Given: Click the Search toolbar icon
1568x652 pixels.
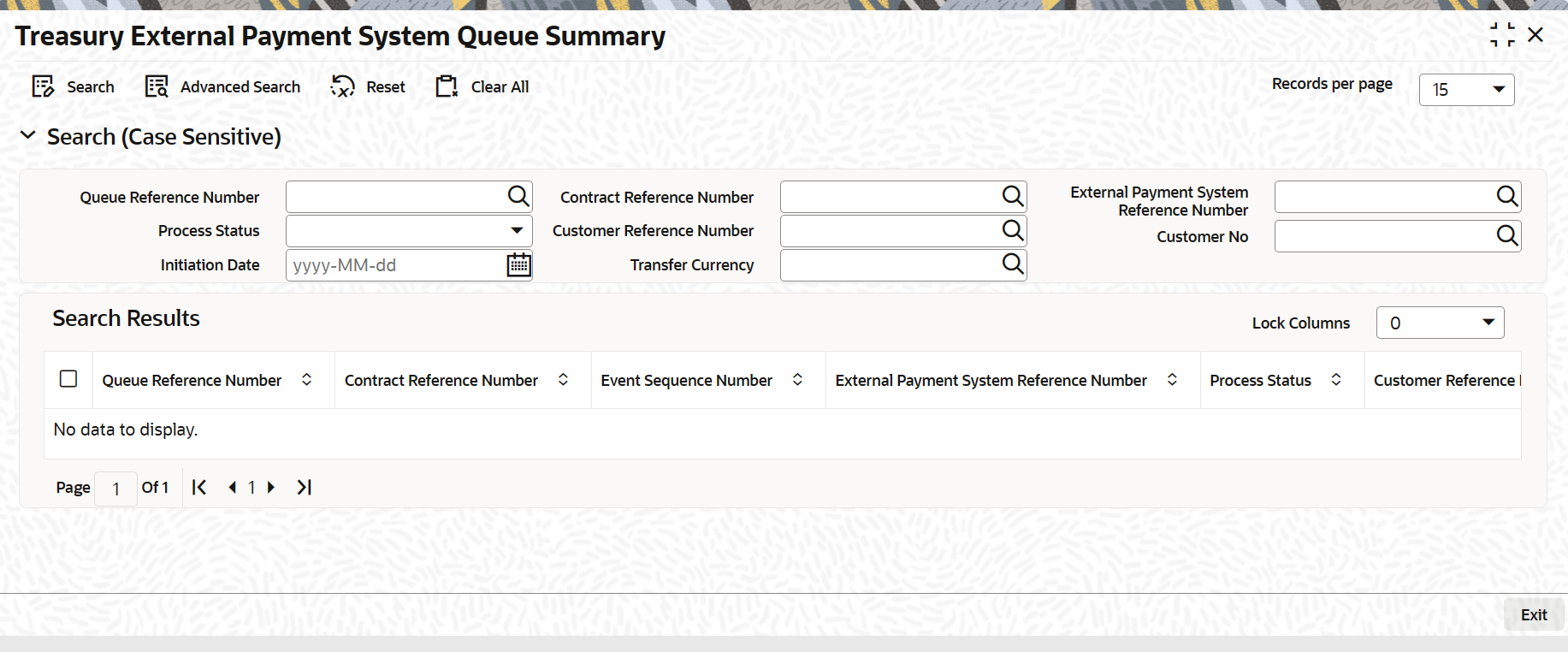Looking at the screenshot, I should (43, 86).
